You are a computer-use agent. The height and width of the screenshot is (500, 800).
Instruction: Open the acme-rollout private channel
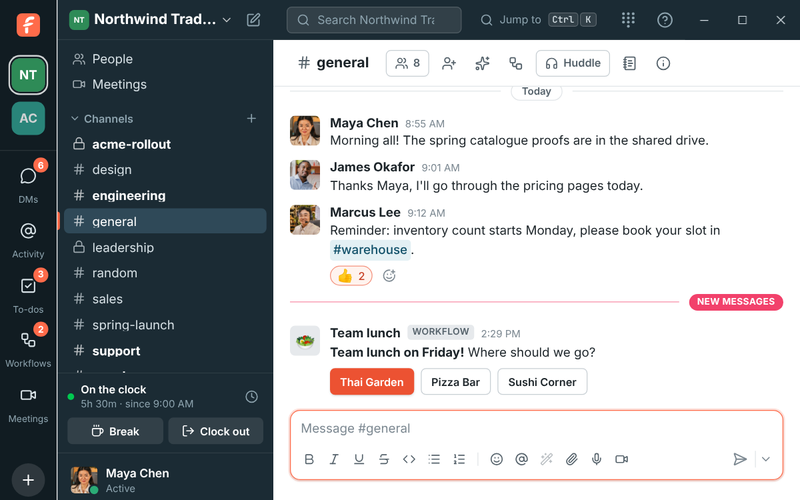(165, 144)
